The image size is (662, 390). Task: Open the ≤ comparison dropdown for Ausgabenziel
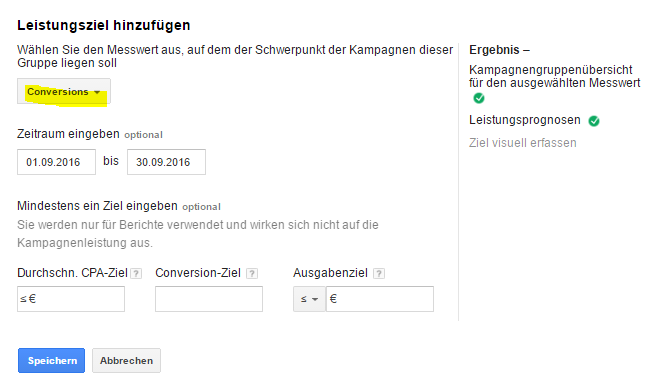(309, 299)
